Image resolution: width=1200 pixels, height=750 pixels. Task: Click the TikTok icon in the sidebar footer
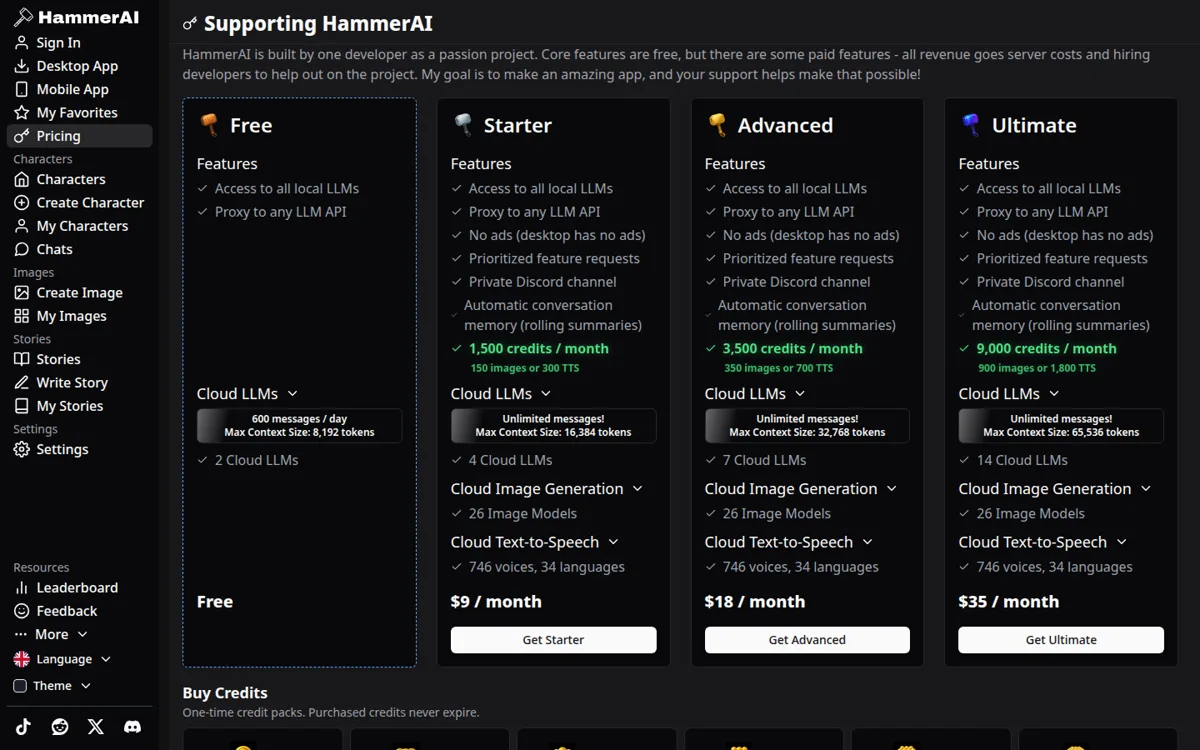click(23, 727)
